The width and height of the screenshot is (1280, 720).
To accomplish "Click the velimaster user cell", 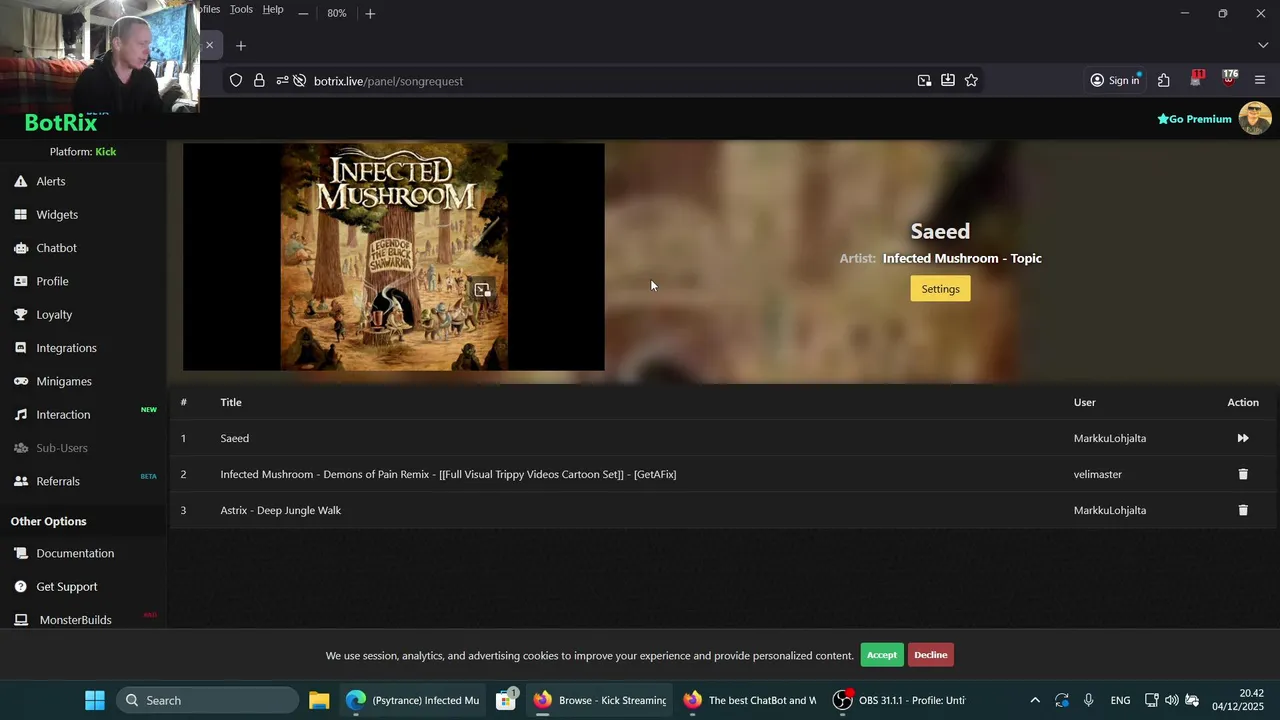I will 1097,474.
